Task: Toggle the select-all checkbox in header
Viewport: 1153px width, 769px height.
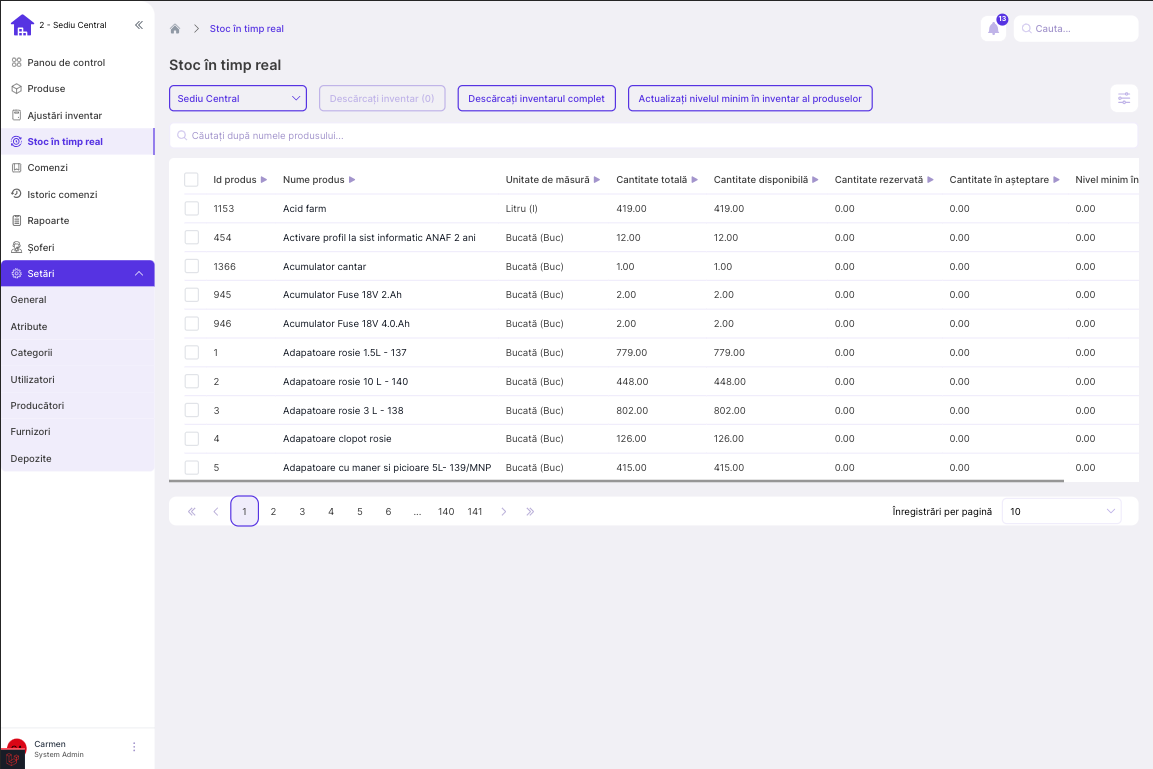Action: pyautogui.click(x=191, y=180)
